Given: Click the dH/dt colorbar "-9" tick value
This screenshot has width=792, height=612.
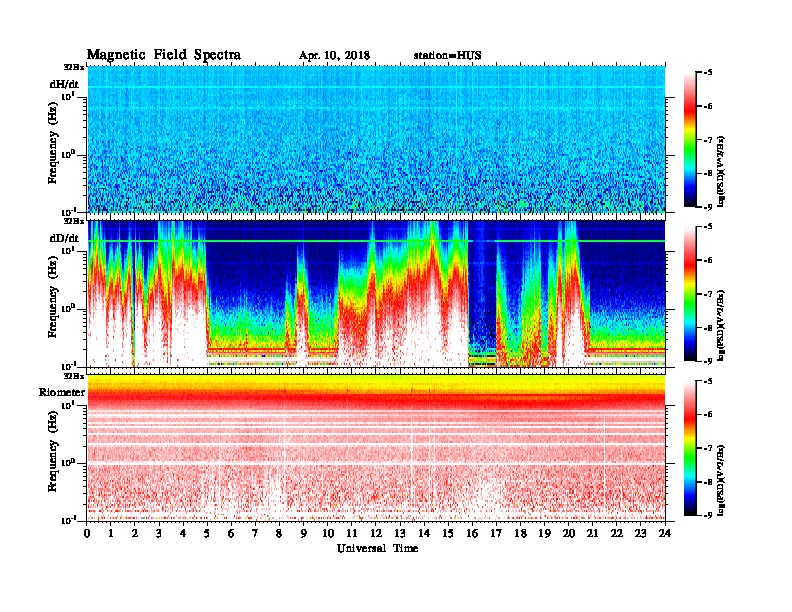Looking at the screenshot, I should click(x=708, y=207).
